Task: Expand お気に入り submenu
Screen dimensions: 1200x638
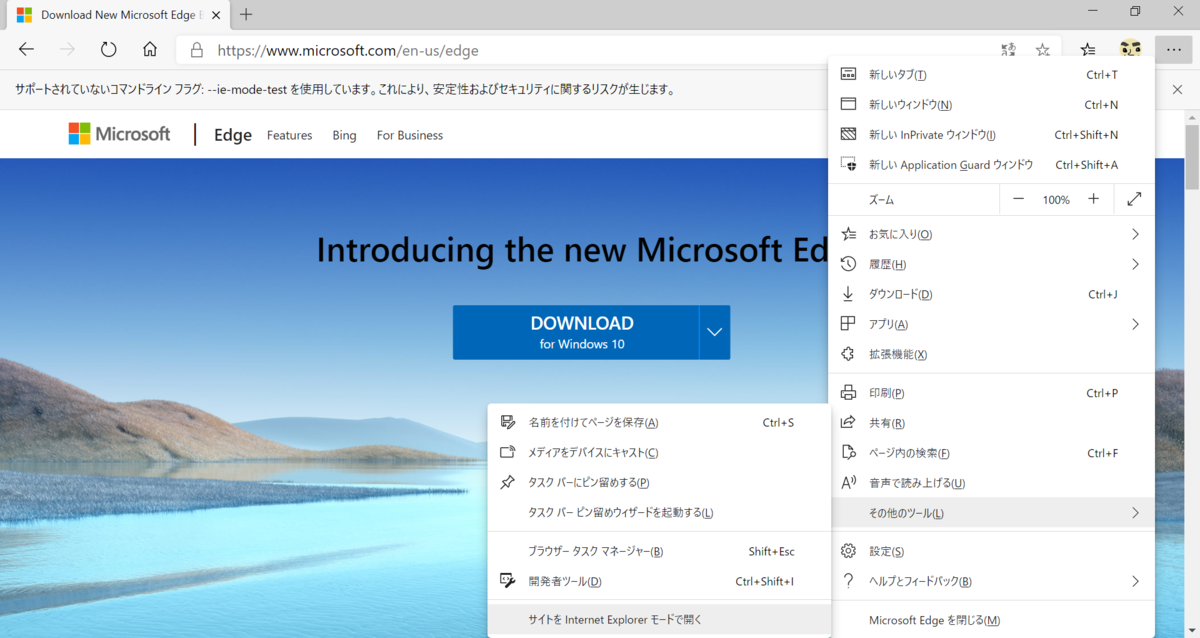Action: 992,234
